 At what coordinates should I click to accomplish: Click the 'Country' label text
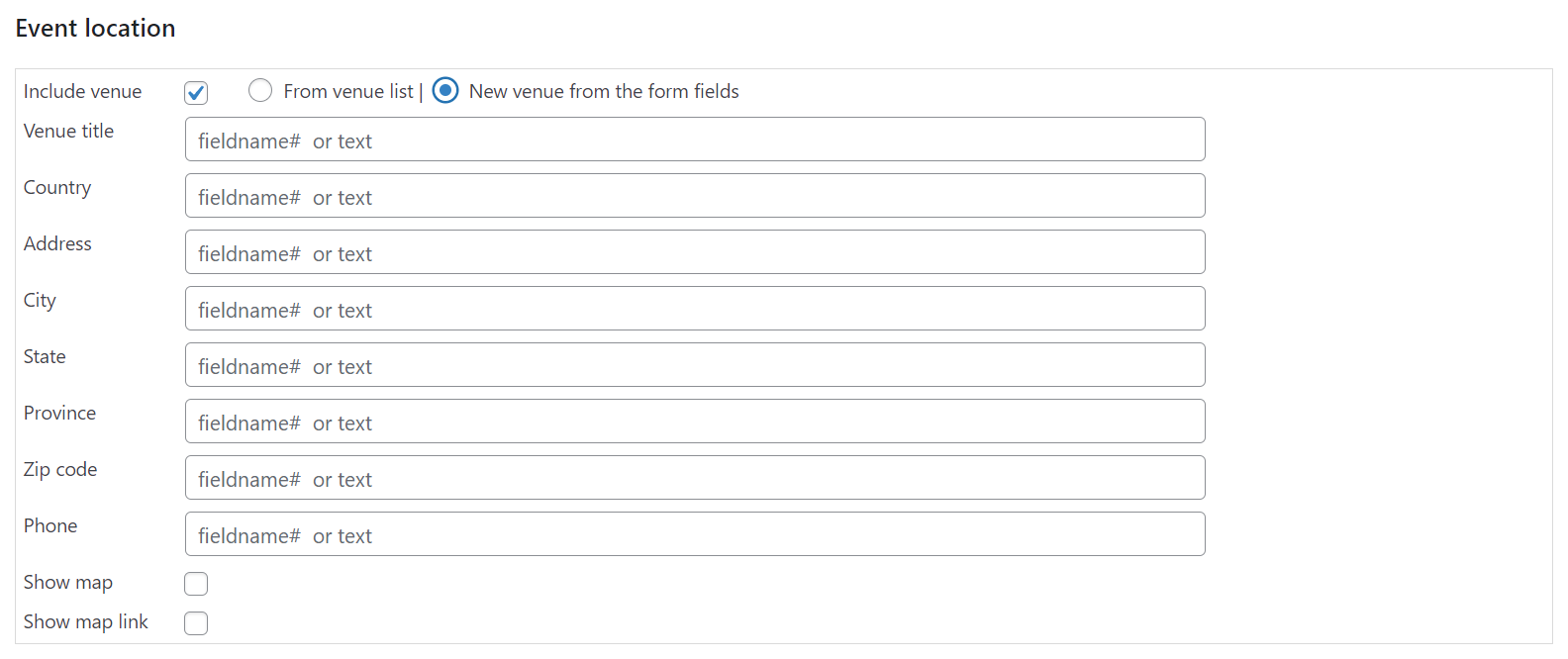pyautogui.click(x=57, y=188)
